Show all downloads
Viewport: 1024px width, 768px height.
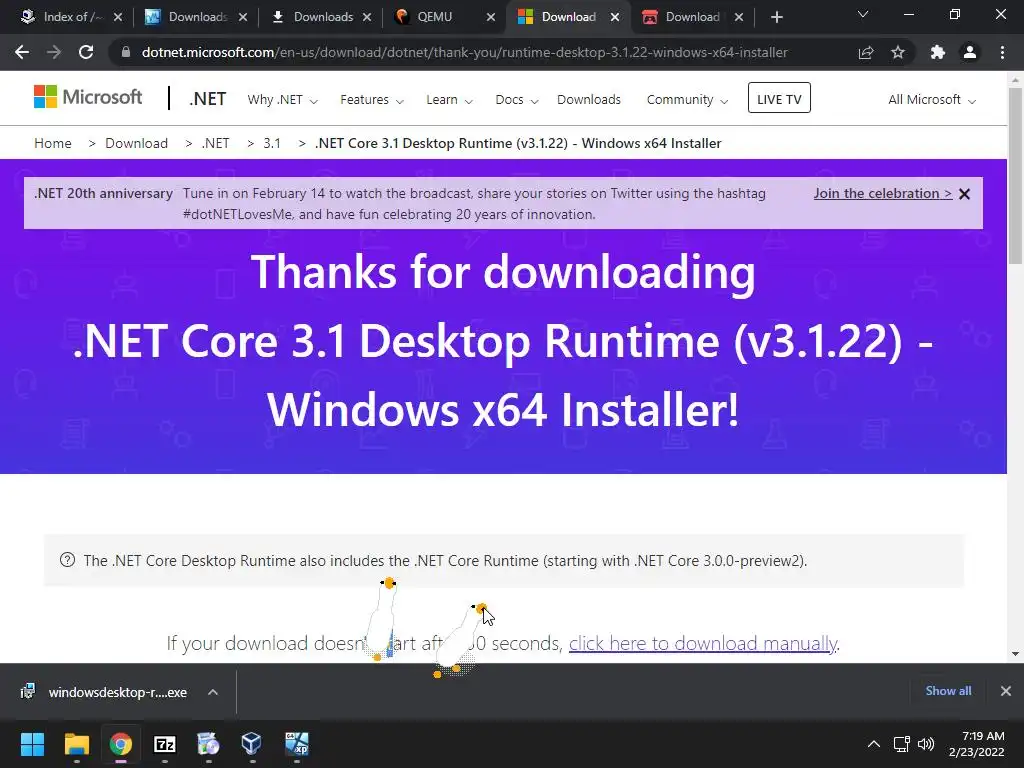pyautogui.click(x=948, y=691)
